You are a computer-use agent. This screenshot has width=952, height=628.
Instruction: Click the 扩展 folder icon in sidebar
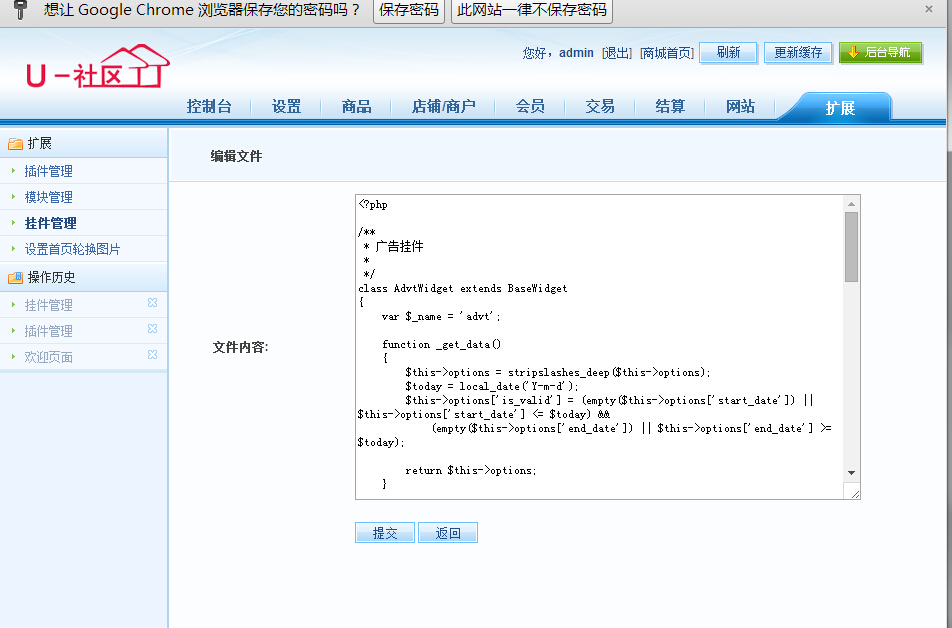(x=15, y=144)
